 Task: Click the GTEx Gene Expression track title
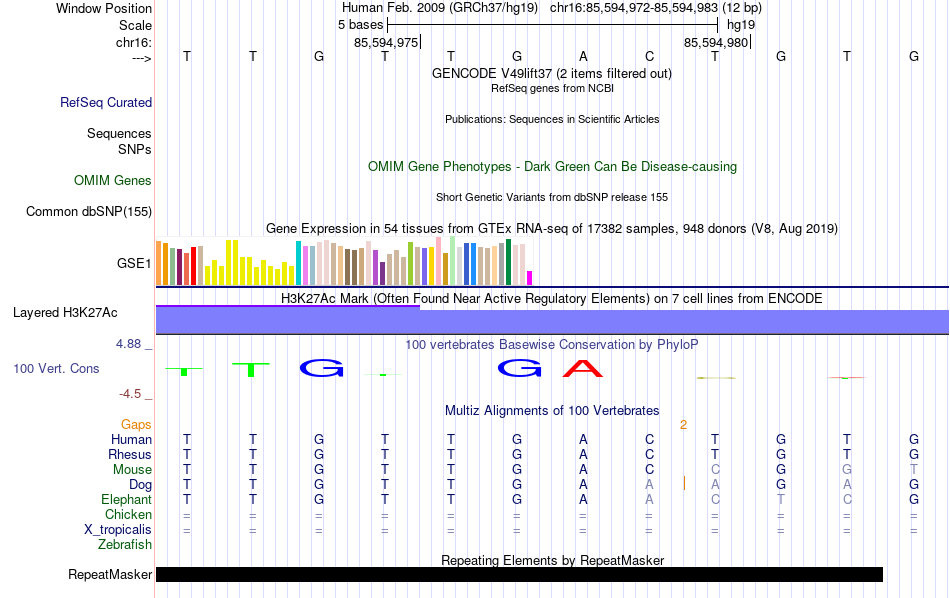[552, 228]
